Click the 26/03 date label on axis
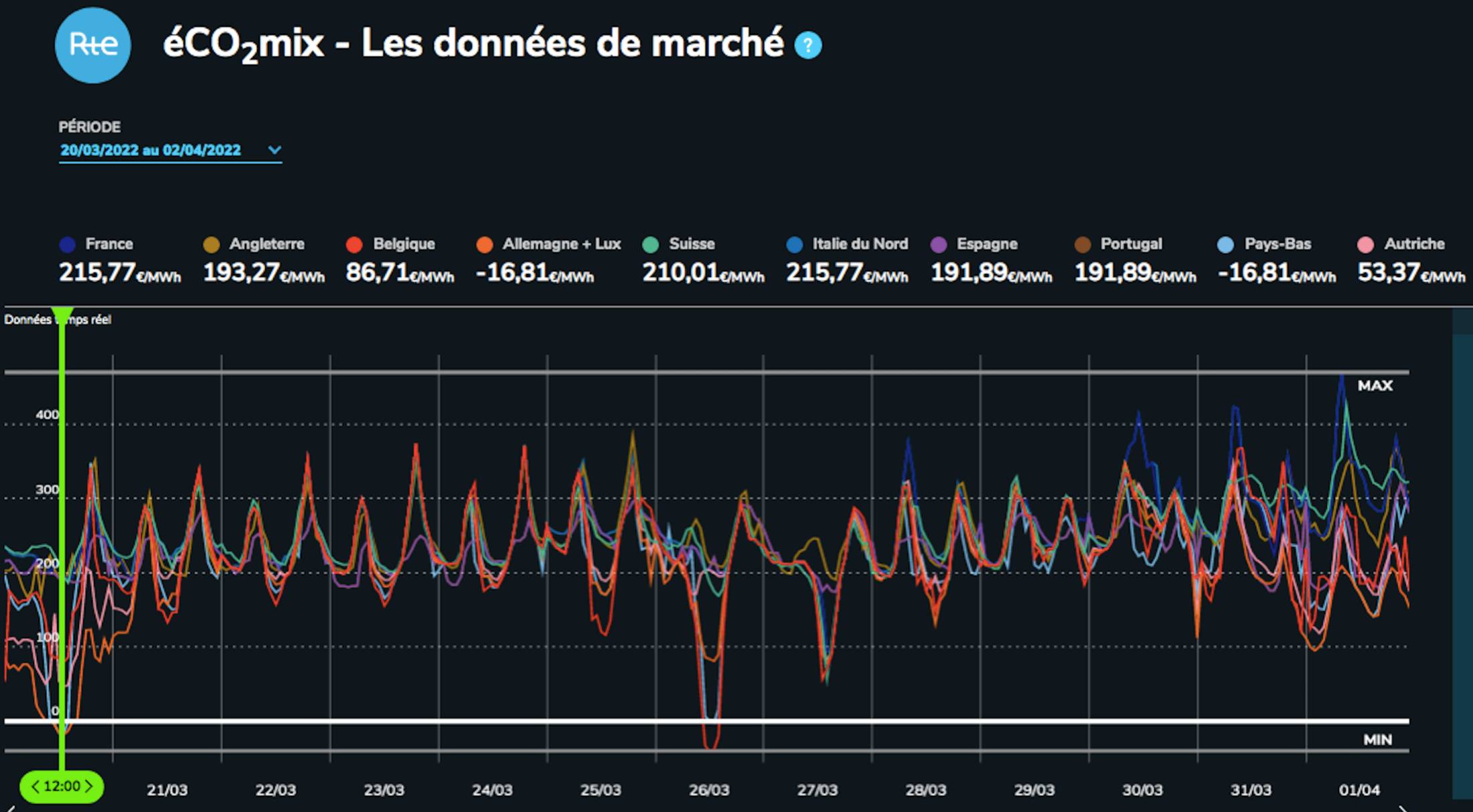This screenshot has height=812, width=1473. tap(709, 790)
